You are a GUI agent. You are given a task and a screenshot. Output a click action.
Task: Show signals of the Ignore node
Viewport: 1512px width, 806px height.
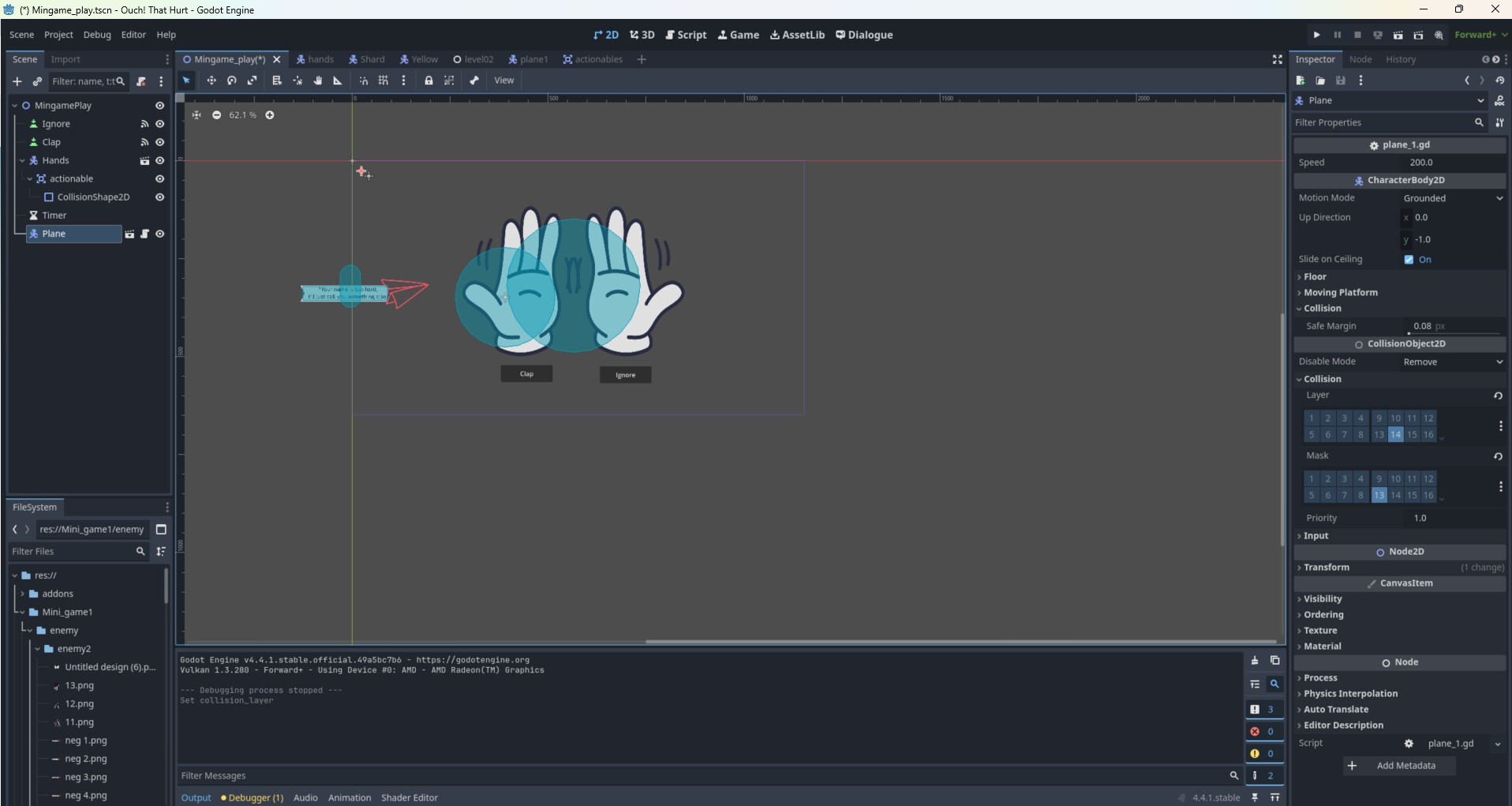click(x=144, y=124)
